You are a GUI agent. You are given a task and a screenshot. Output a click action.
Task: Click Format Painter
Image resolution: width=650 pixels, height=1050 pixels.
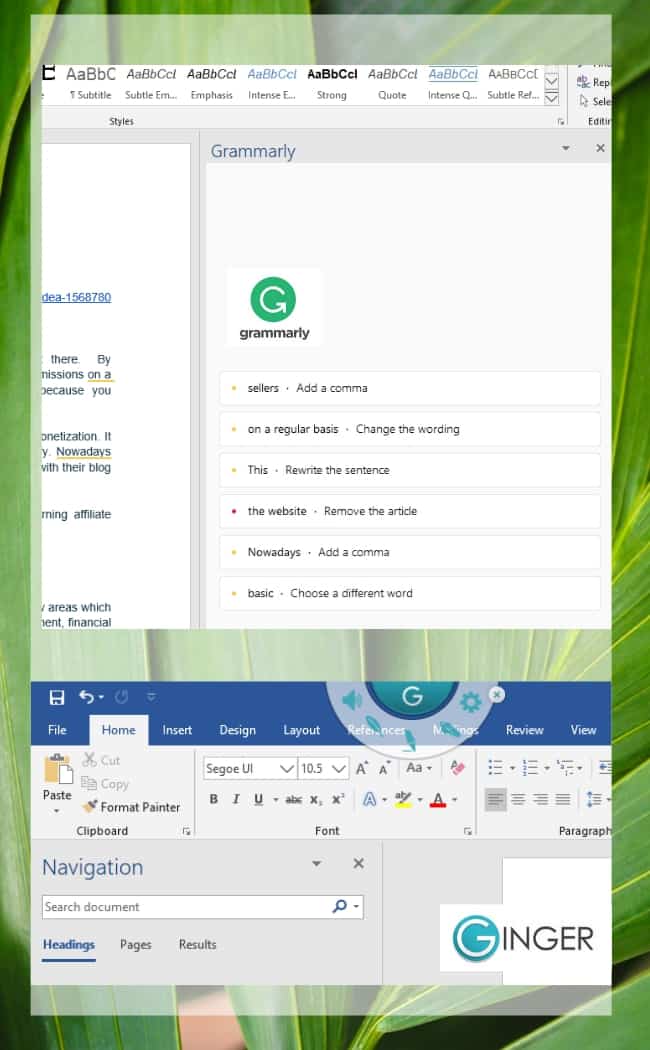131,807
